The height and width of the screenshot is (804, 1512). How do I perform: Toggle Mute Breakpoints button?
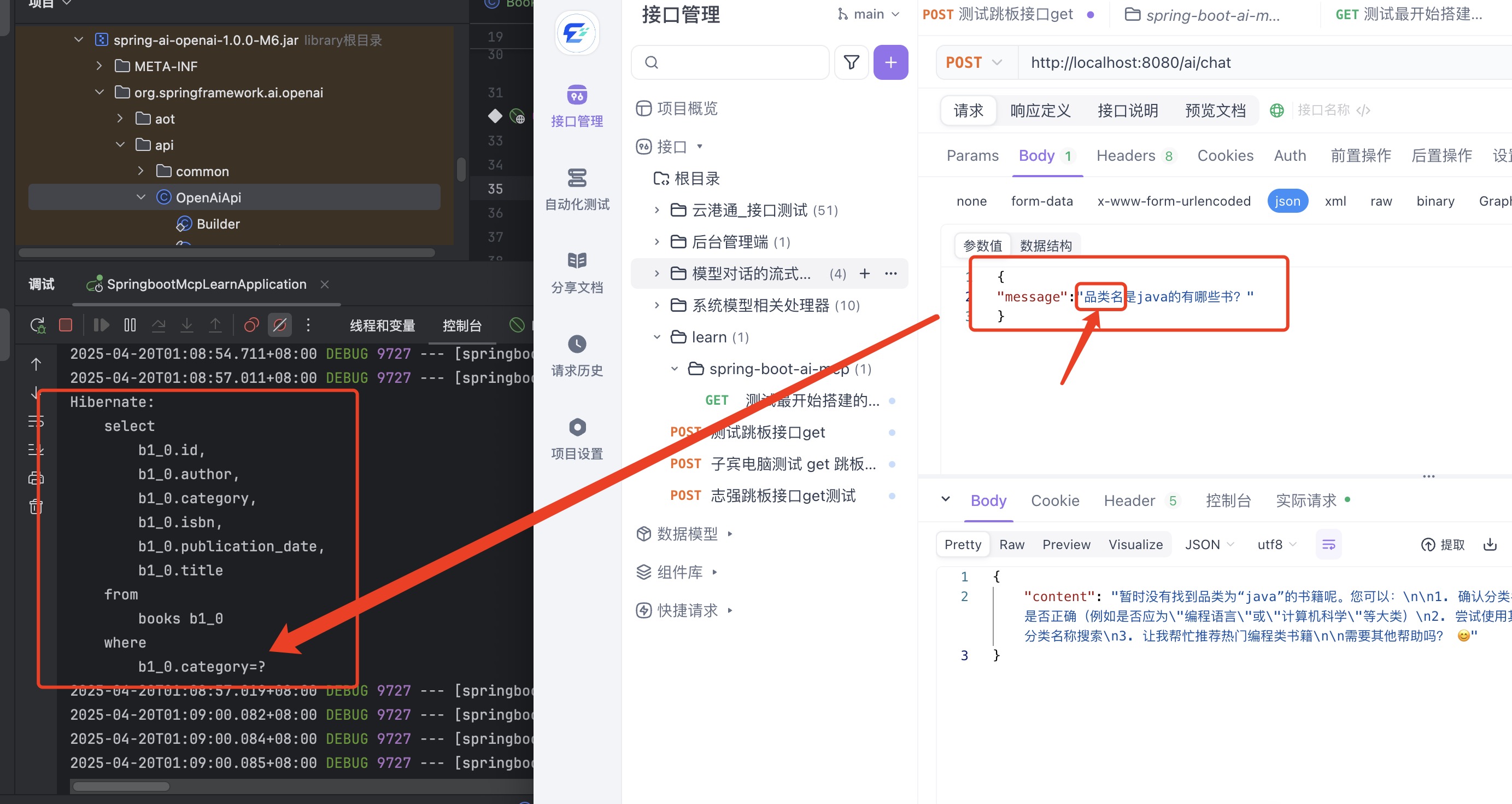tap(280, 325)
